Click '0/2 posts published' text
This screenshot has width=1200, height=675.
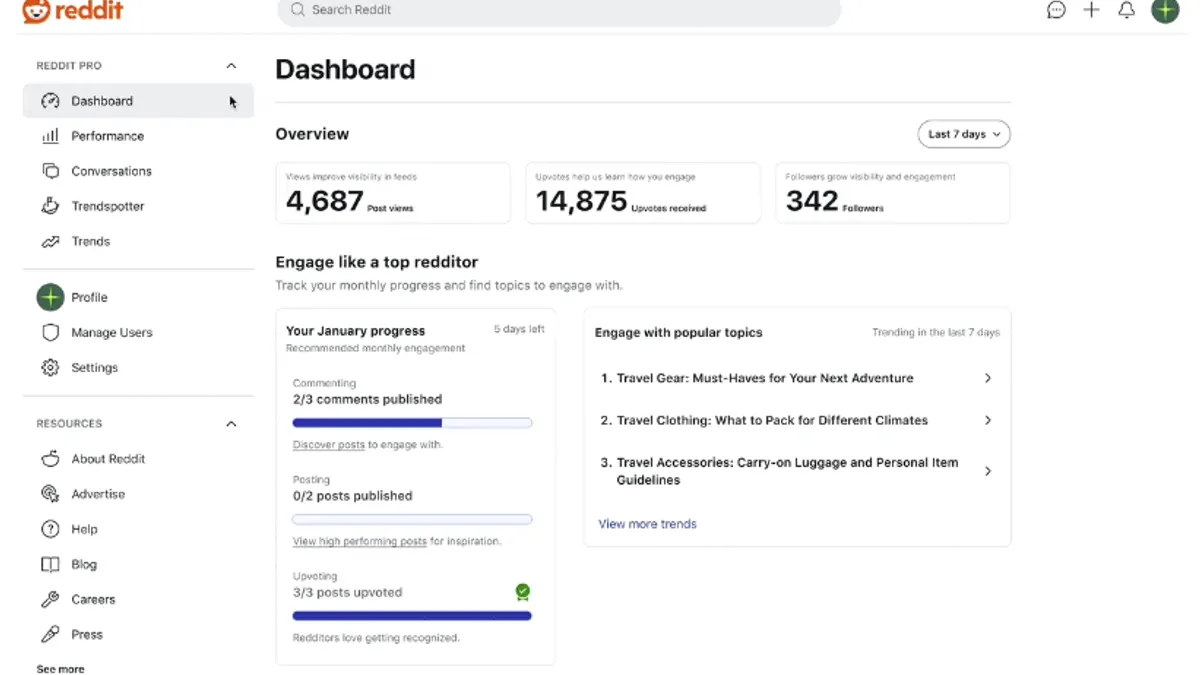[x=352, y=496]
